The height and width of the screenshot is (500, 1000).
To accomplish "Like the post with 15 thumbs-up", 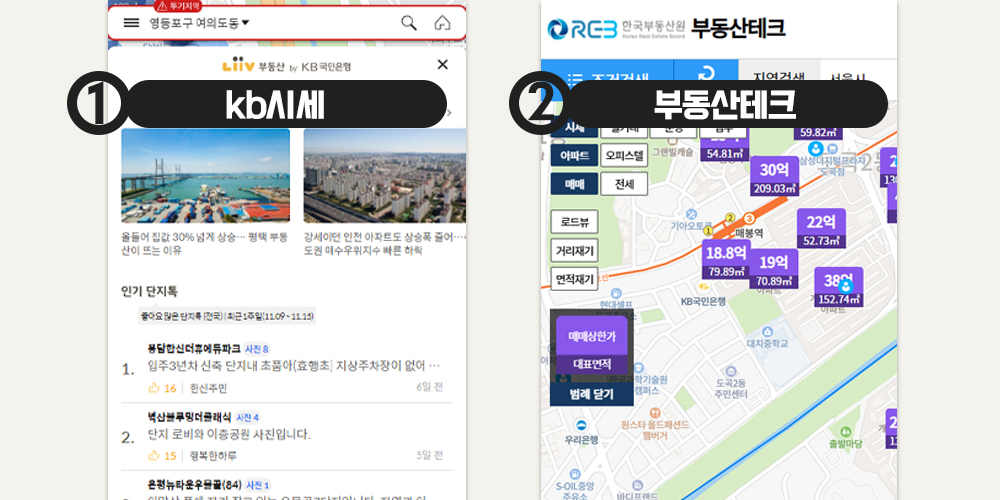I will [162, 455].
